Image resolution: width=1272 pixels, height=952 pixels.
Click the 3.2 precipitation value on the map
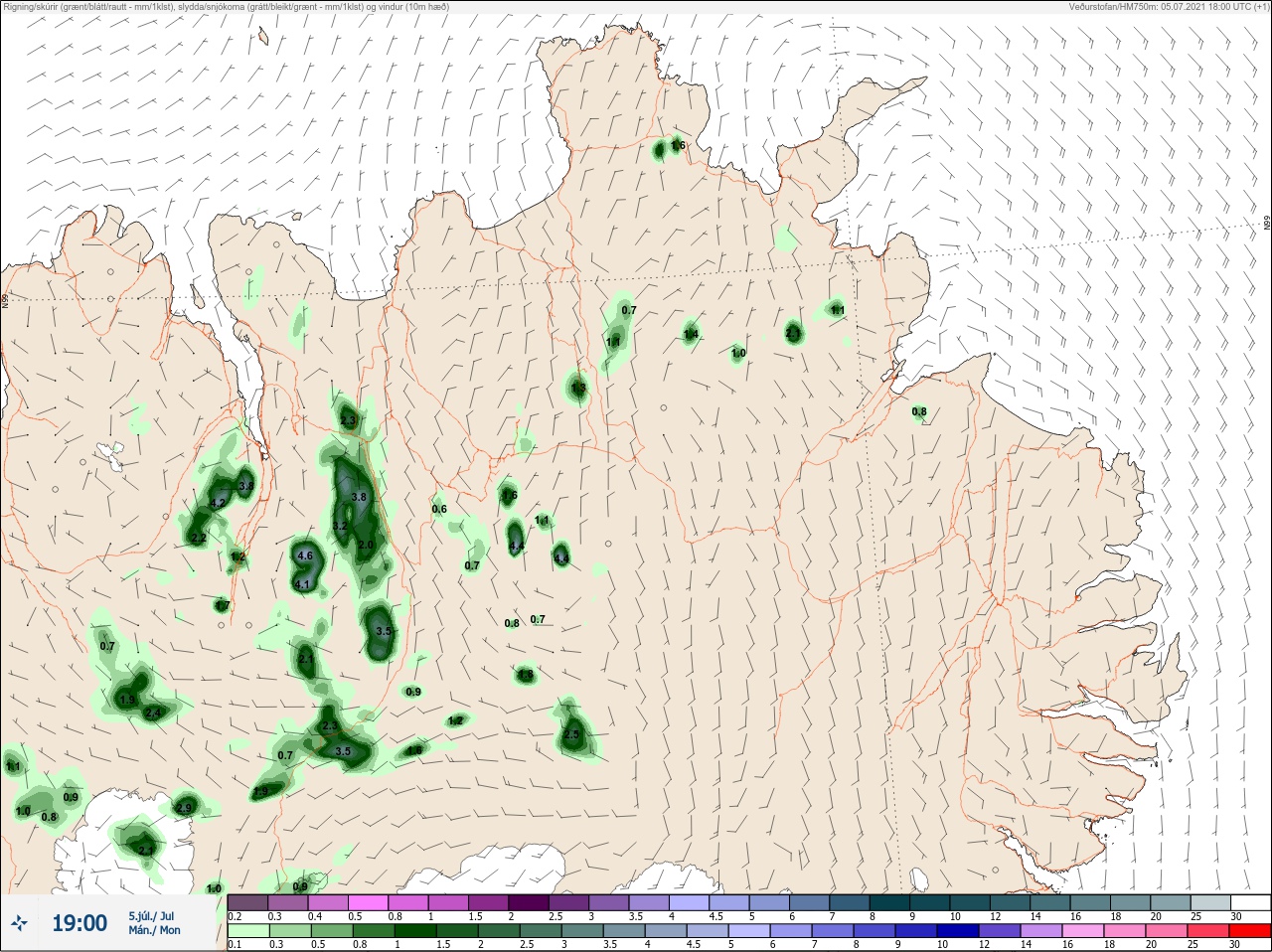pos(340,526)
